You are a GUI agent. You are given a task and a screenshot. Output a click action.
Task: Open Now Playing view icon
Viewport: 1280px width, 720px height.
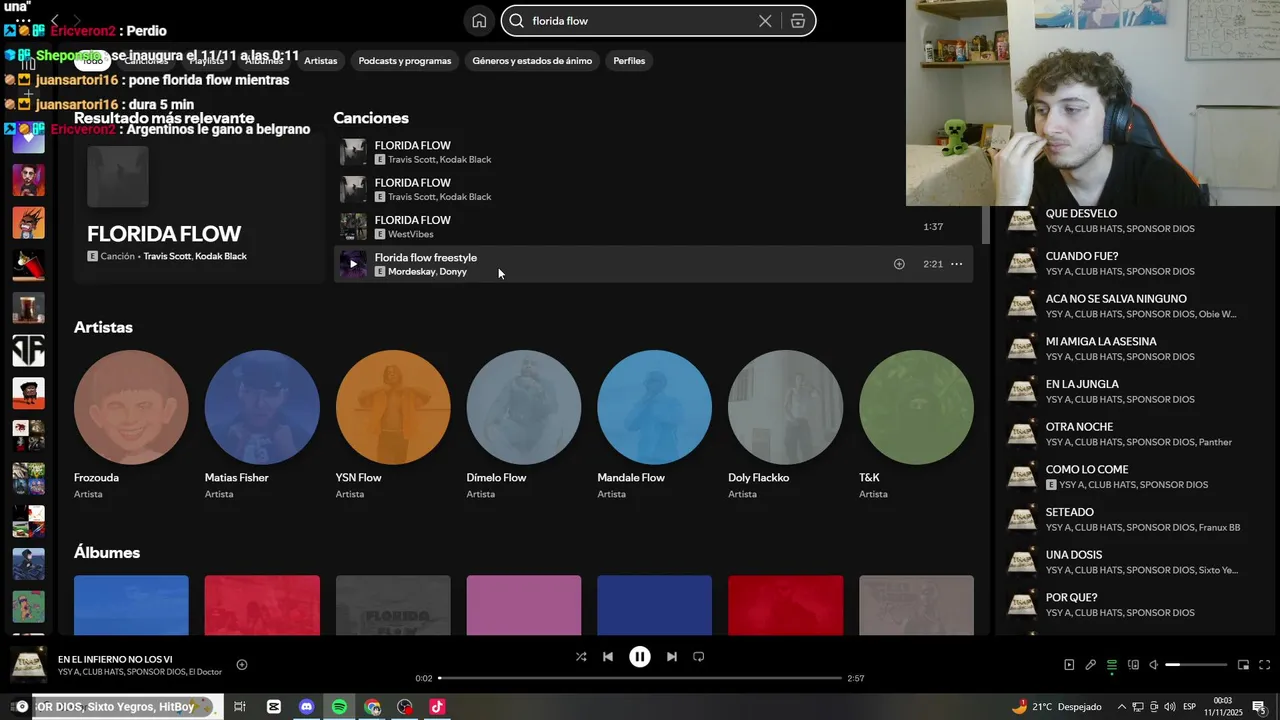point(1069,665)
